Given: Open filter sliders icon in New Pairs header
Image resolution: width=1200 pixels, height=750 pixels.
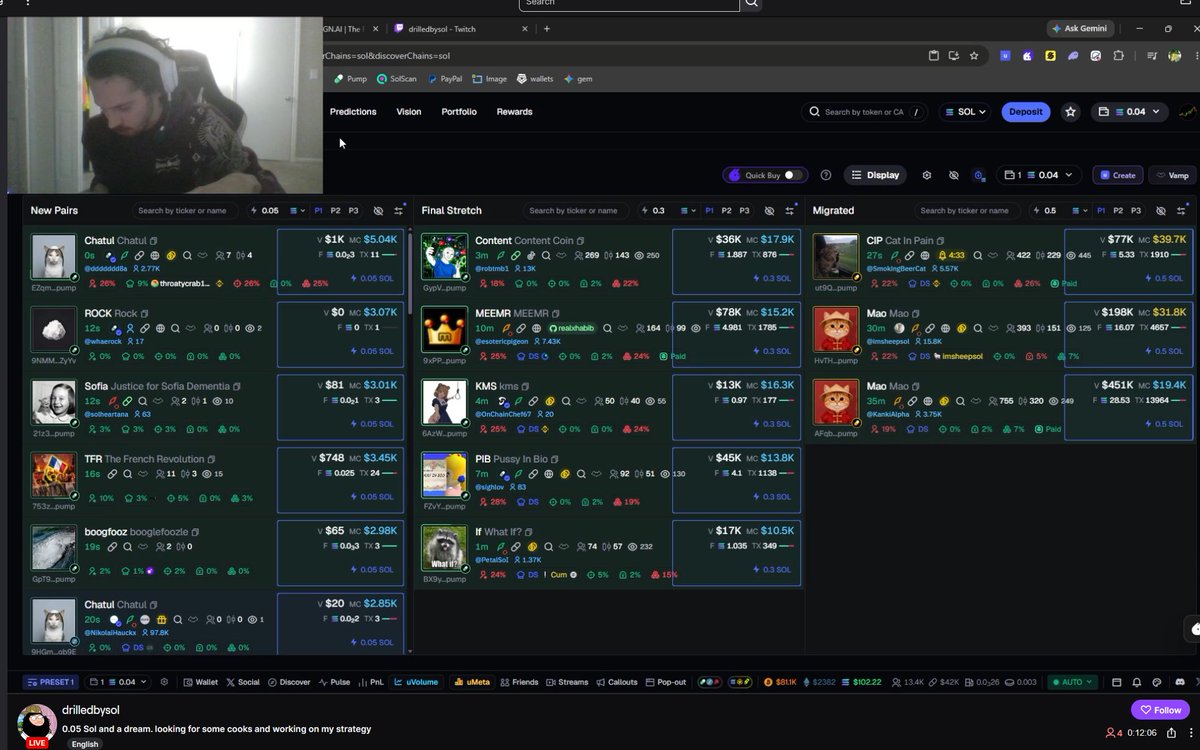Looking at the screenshot, I should [399, 211].
